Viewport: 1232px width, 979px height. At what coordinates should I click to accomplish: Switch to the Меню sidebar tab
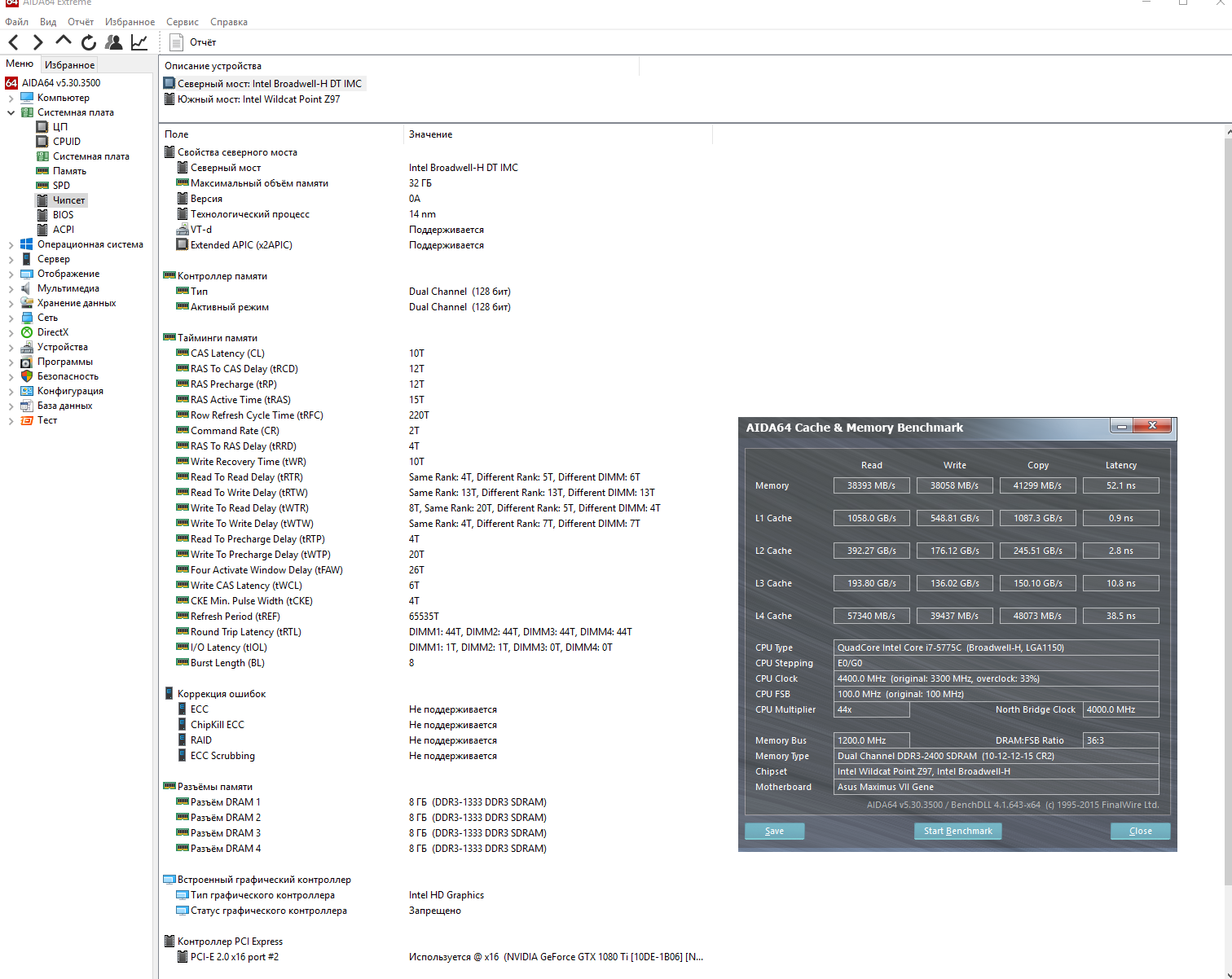tap(20, 64)
